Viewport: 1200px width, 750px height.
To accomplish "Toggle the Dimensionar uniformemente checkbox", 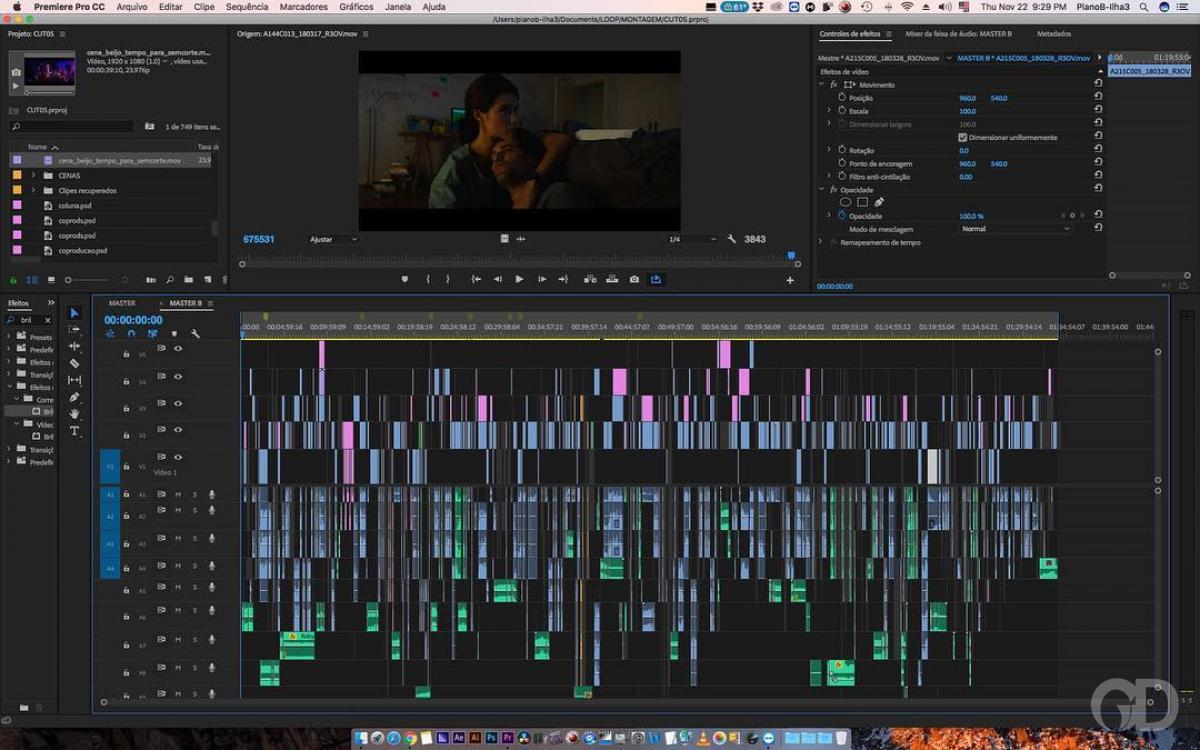I will (962, 137).
